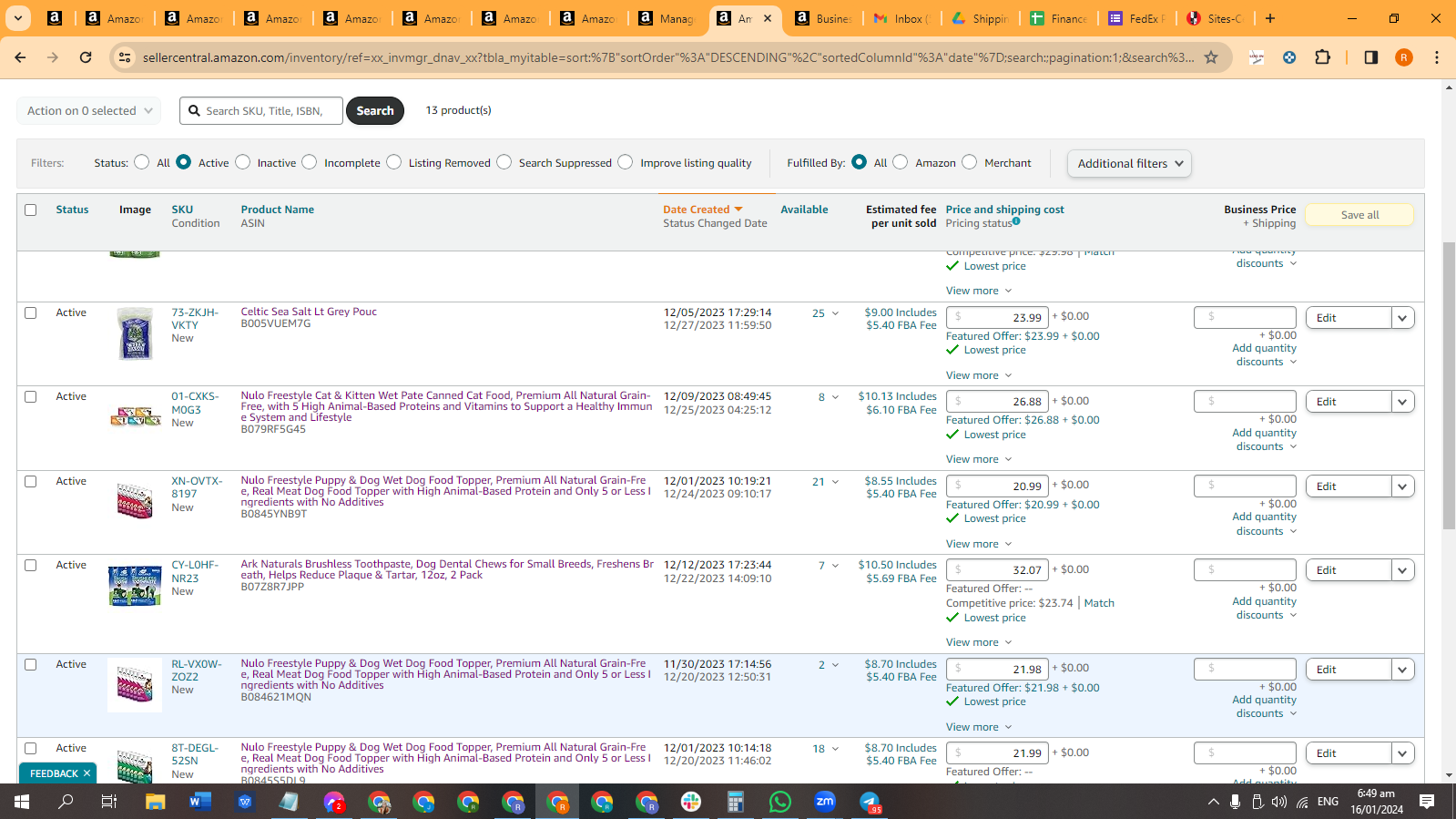This screenshot has width=1456, height=819.
Task: Open File Explorer from the taskbar
Action: point(156,802)
